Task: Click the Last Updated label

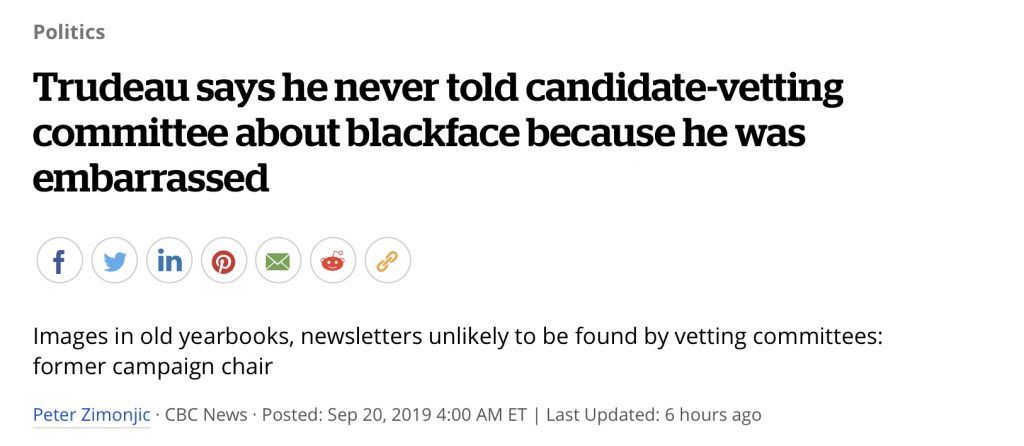Action: (x=603, y=415)
